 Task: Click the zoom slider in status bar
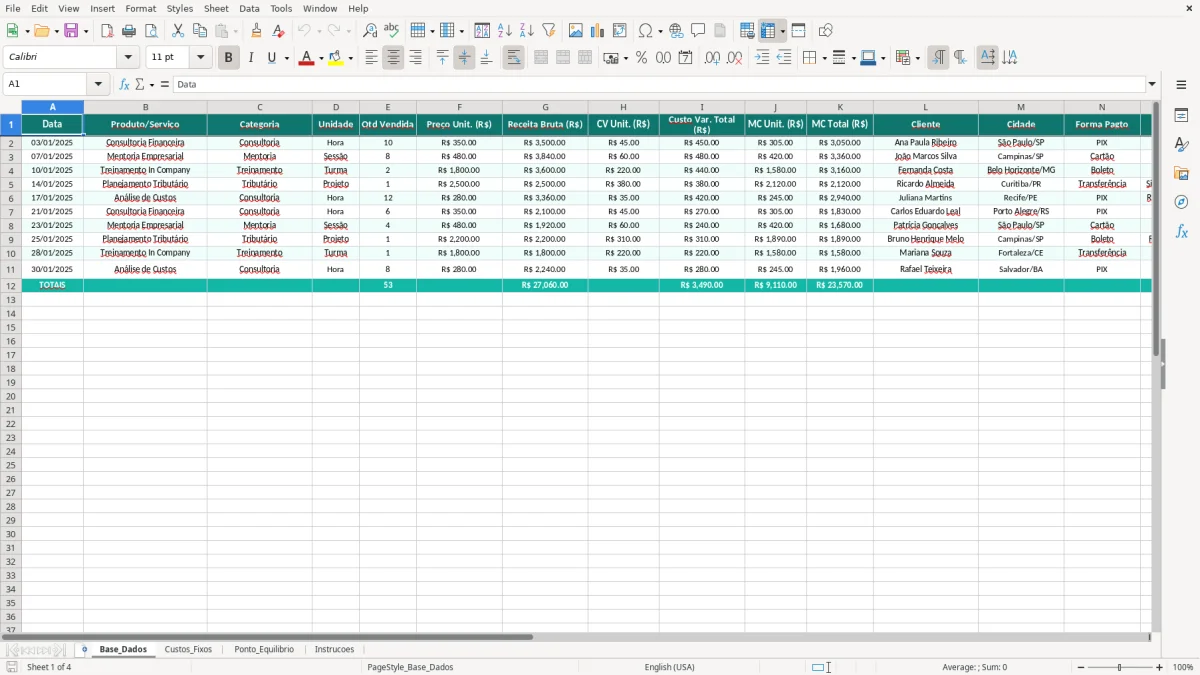(1120, 667)
